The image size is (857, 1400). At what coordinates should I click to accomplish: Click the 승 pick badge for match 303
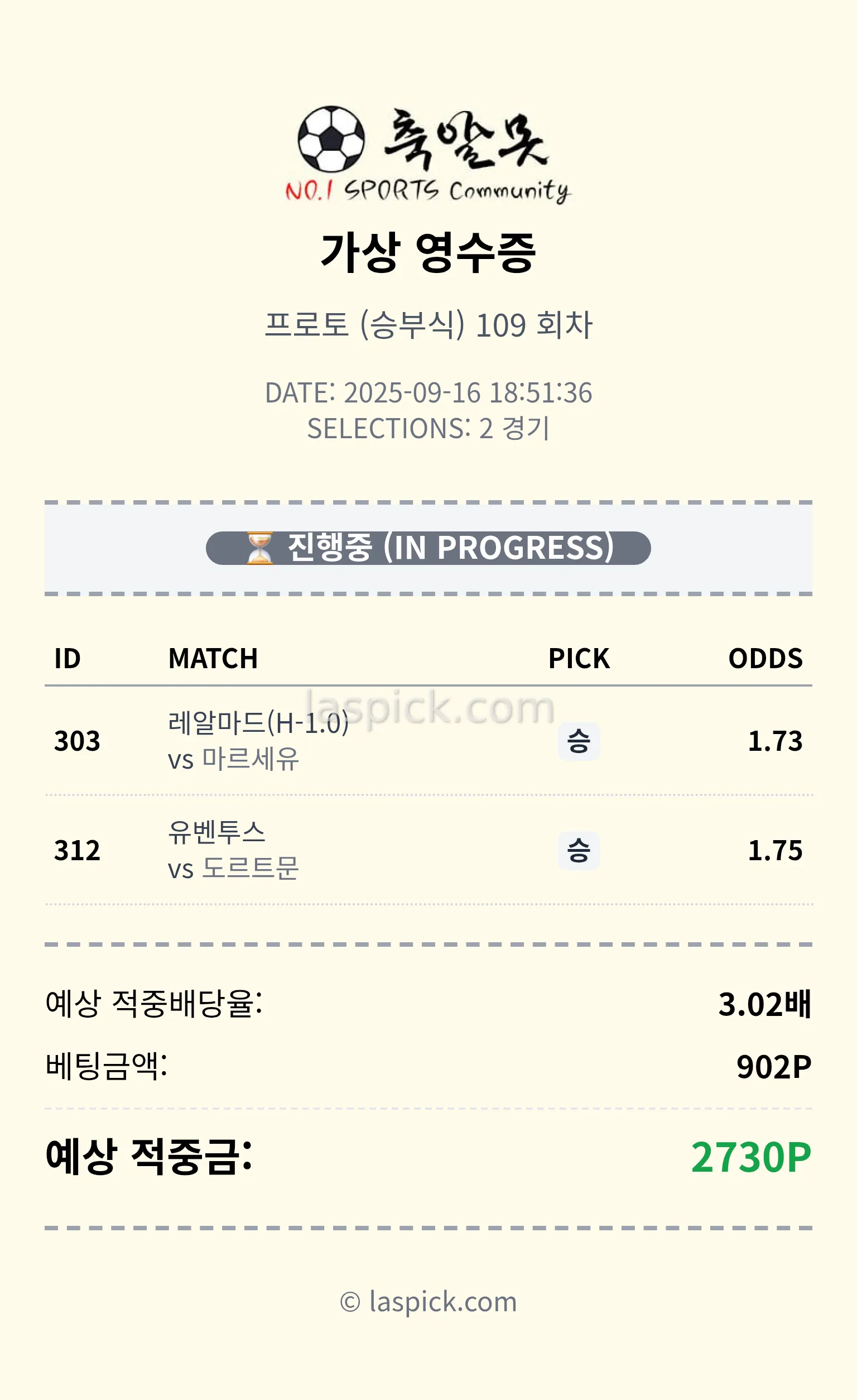pyautogui.click(x=578, y=741)
